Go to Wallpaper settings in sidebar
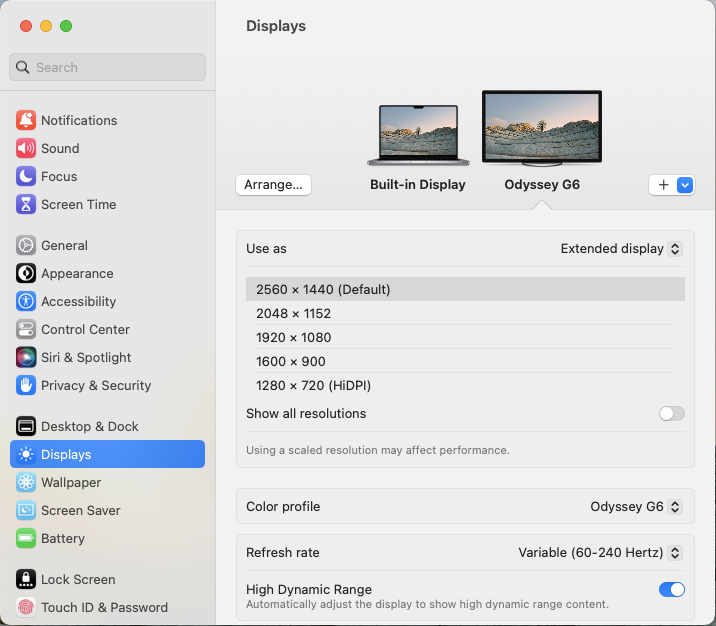 tap(70, 482)
